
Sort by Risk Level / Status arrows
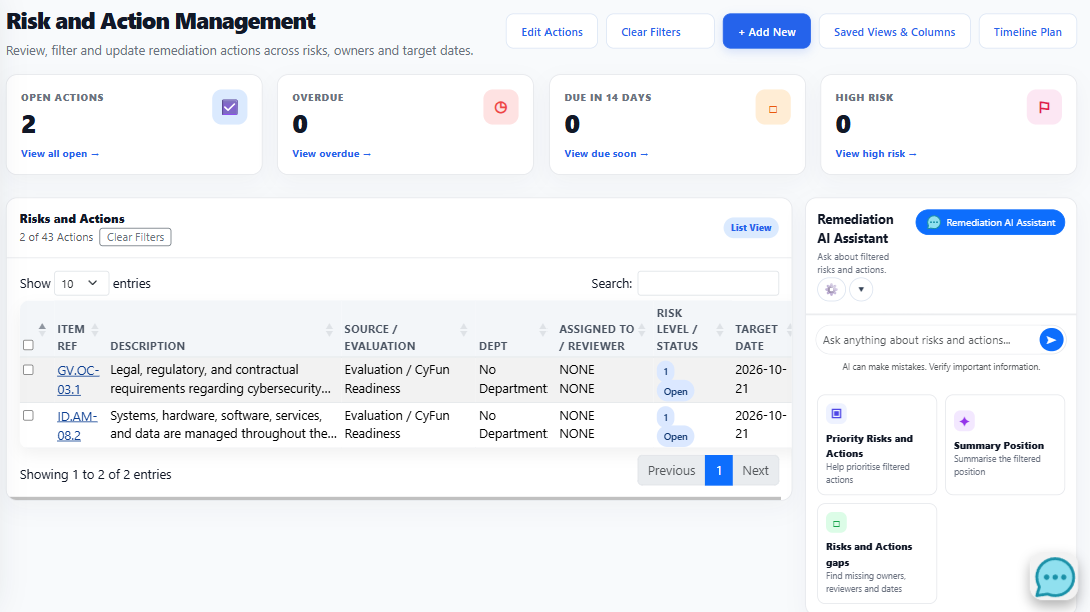tap(719, 330)
